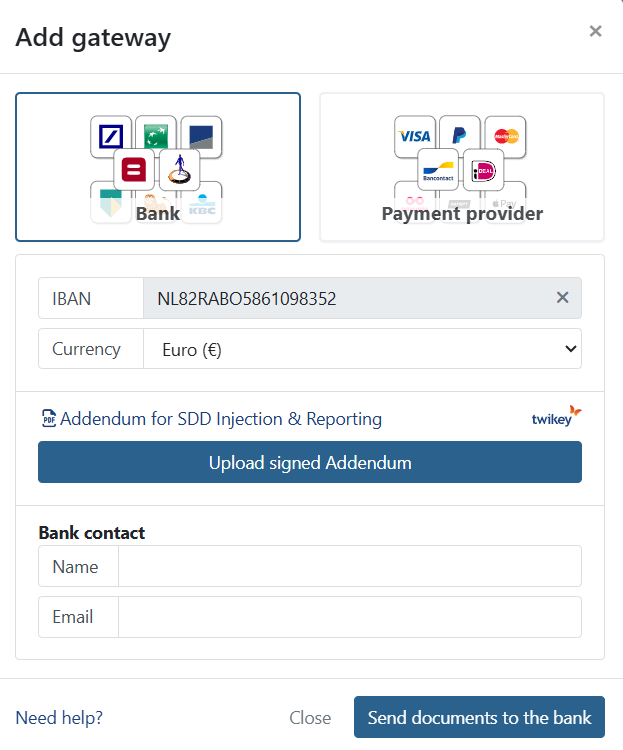Click the Deutsche Bank logo icon
This screenshot has height=750, width=623.
tap(111, 137)
